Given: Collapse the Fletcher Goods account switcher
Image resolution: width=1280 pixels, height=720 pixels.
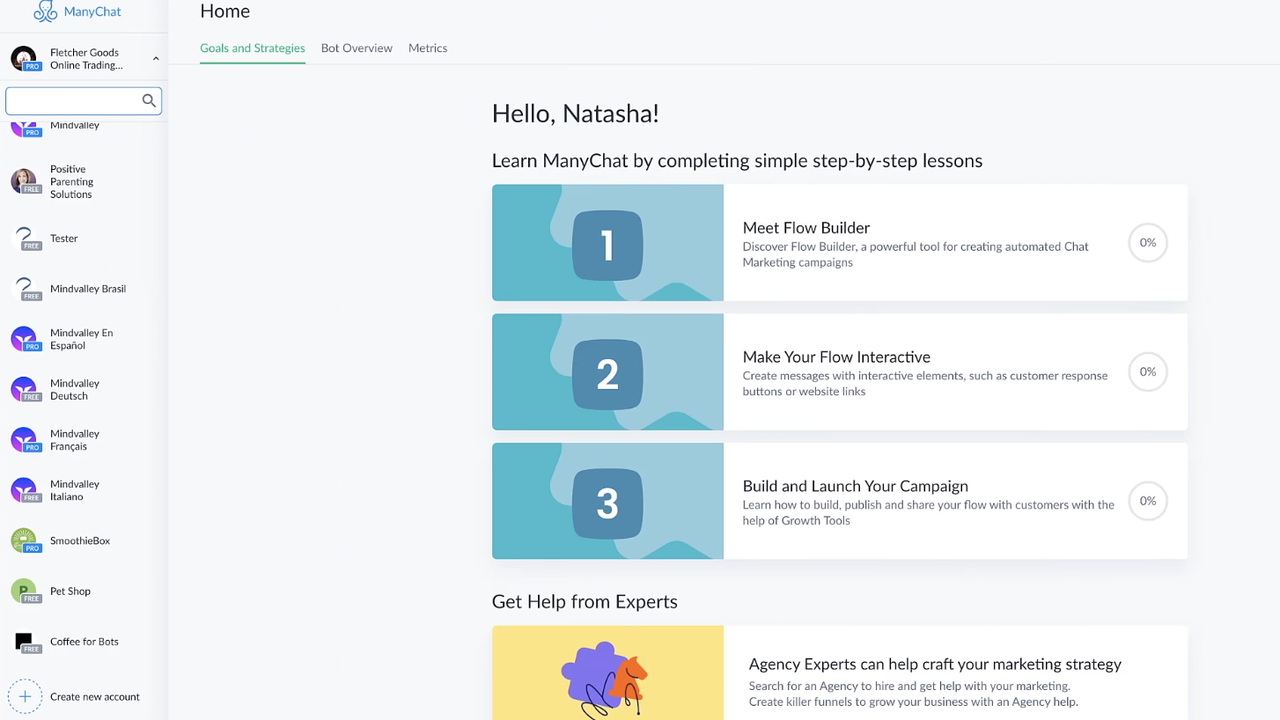Looking at the screenshot, I should pos(155,58).
